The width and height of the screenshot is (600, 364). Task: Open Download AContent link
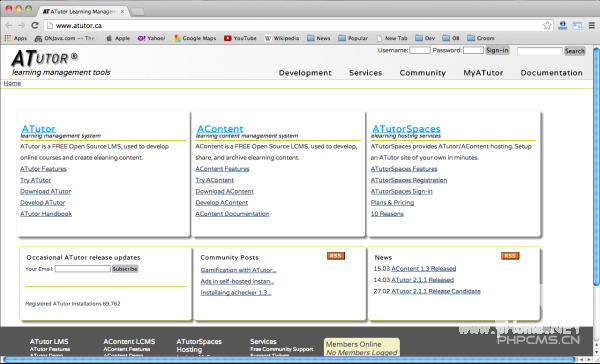(x=225, y=191)
